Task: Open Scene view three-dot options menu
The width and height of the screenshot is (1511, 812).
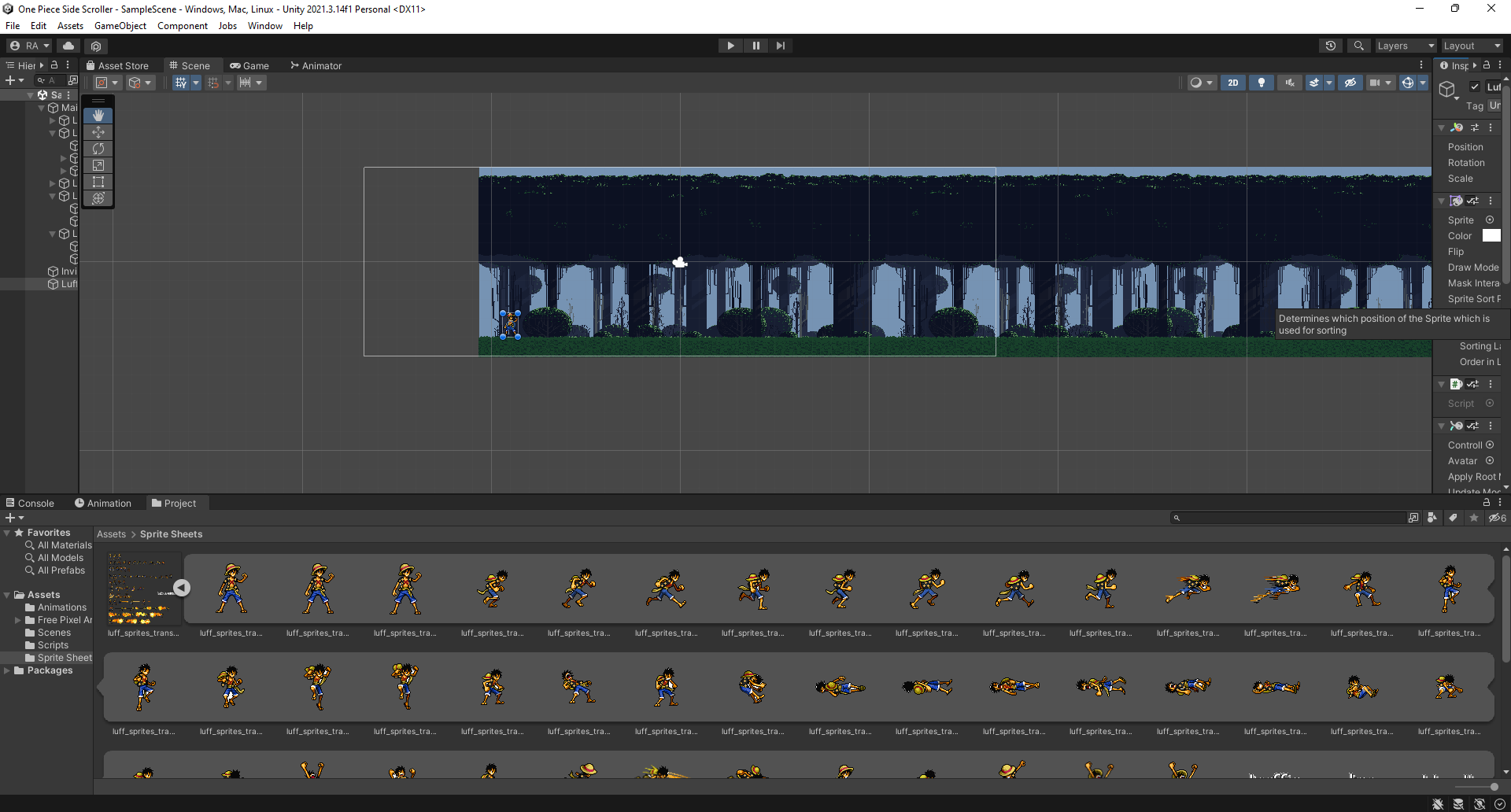Action: (x=1421, y=65)
